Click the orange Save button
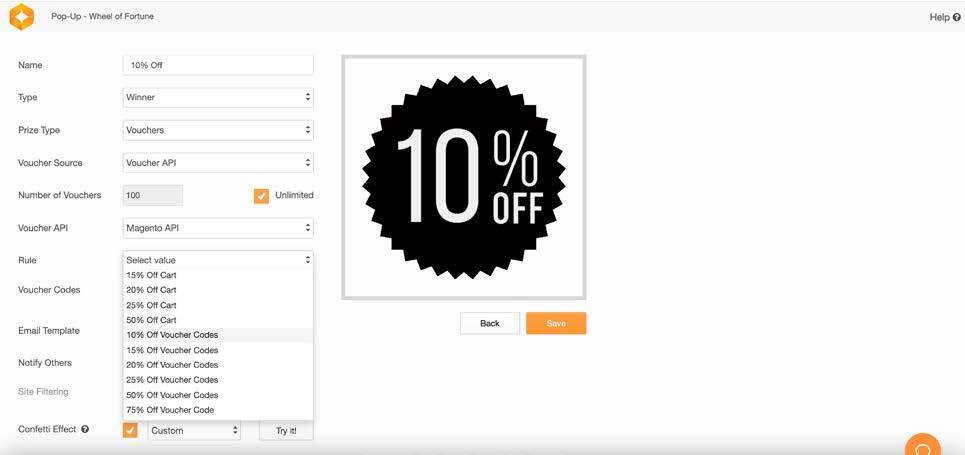Image resolution: width=965 pixels, height=455 pixels. pyautogui.click(x=556, y=323)
